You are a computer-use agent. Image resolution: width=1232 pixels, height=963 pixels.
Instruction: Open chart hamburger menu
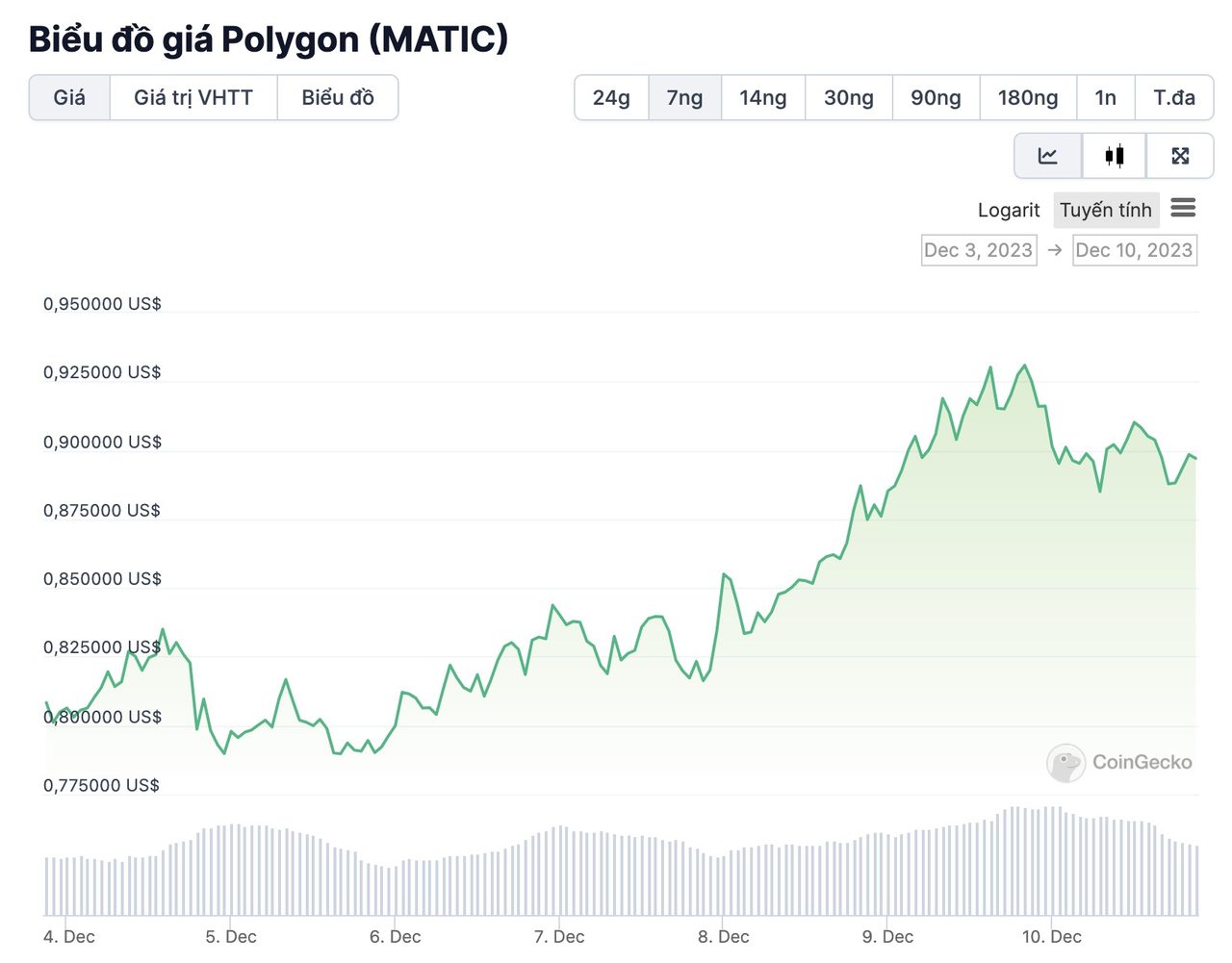coord(1183,208)
